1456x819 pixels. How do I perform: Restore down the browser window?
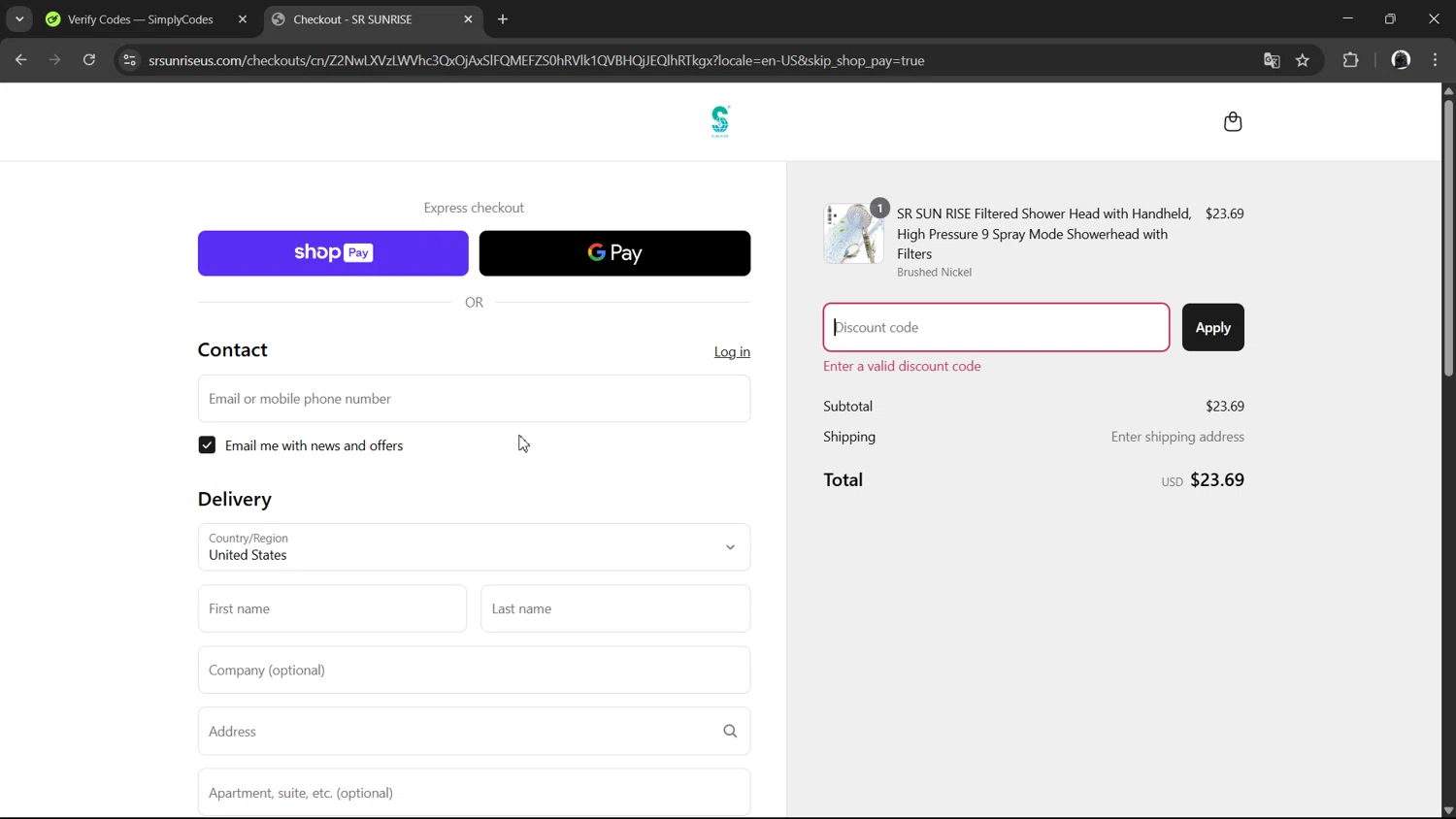coord(1390,19)
